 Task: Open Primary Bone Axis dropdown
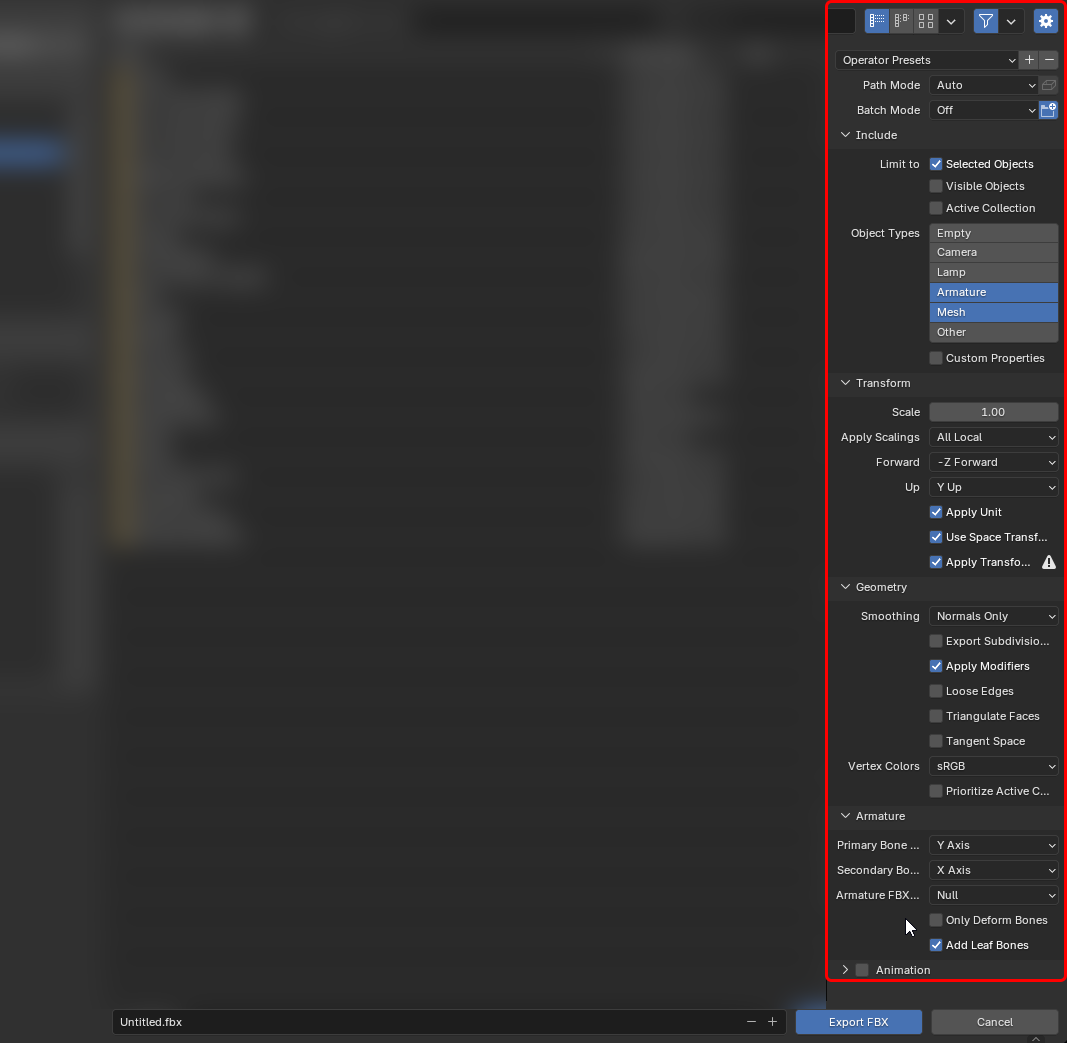pos(994,845)
